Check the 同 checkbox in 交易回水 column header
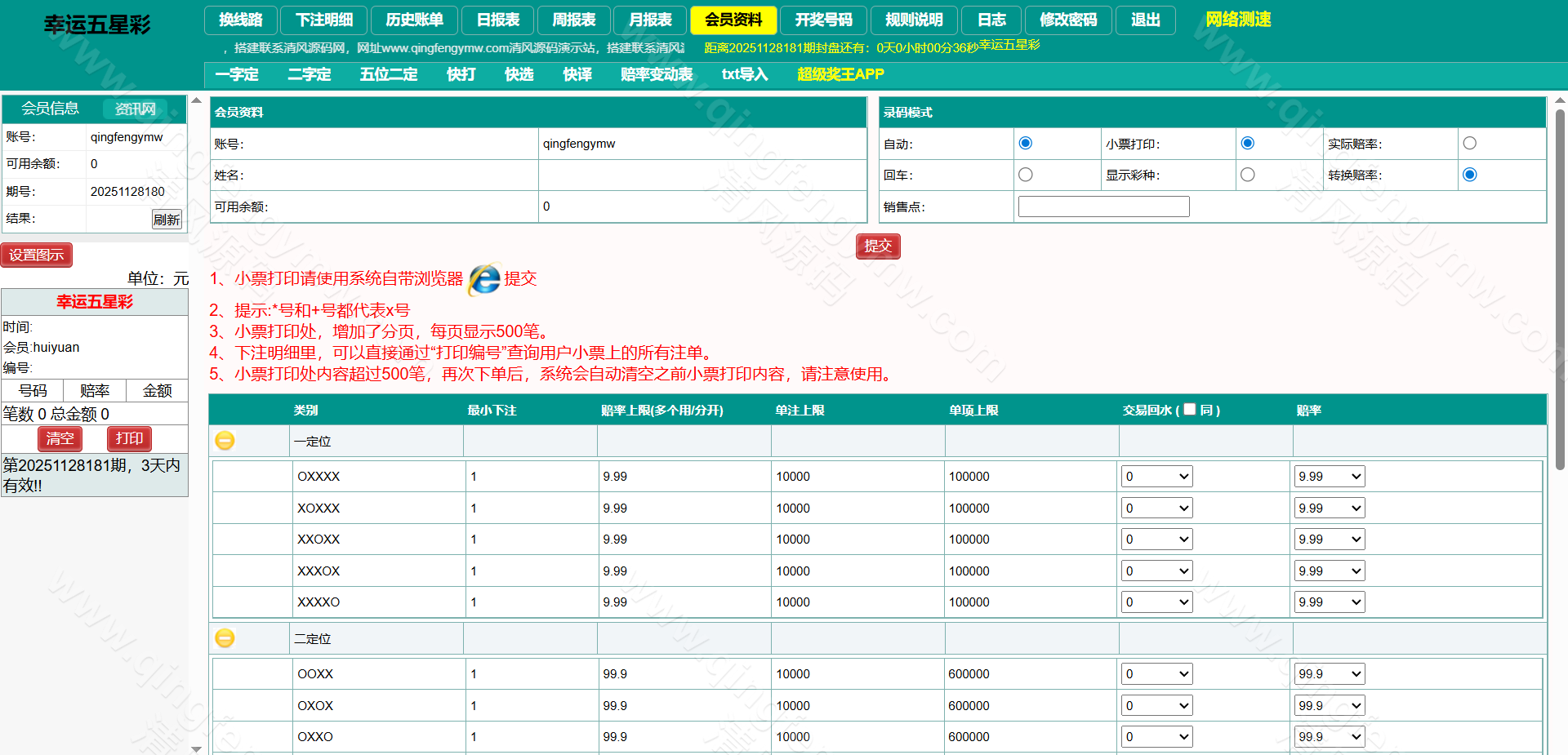 click(x=1189, y=409)
